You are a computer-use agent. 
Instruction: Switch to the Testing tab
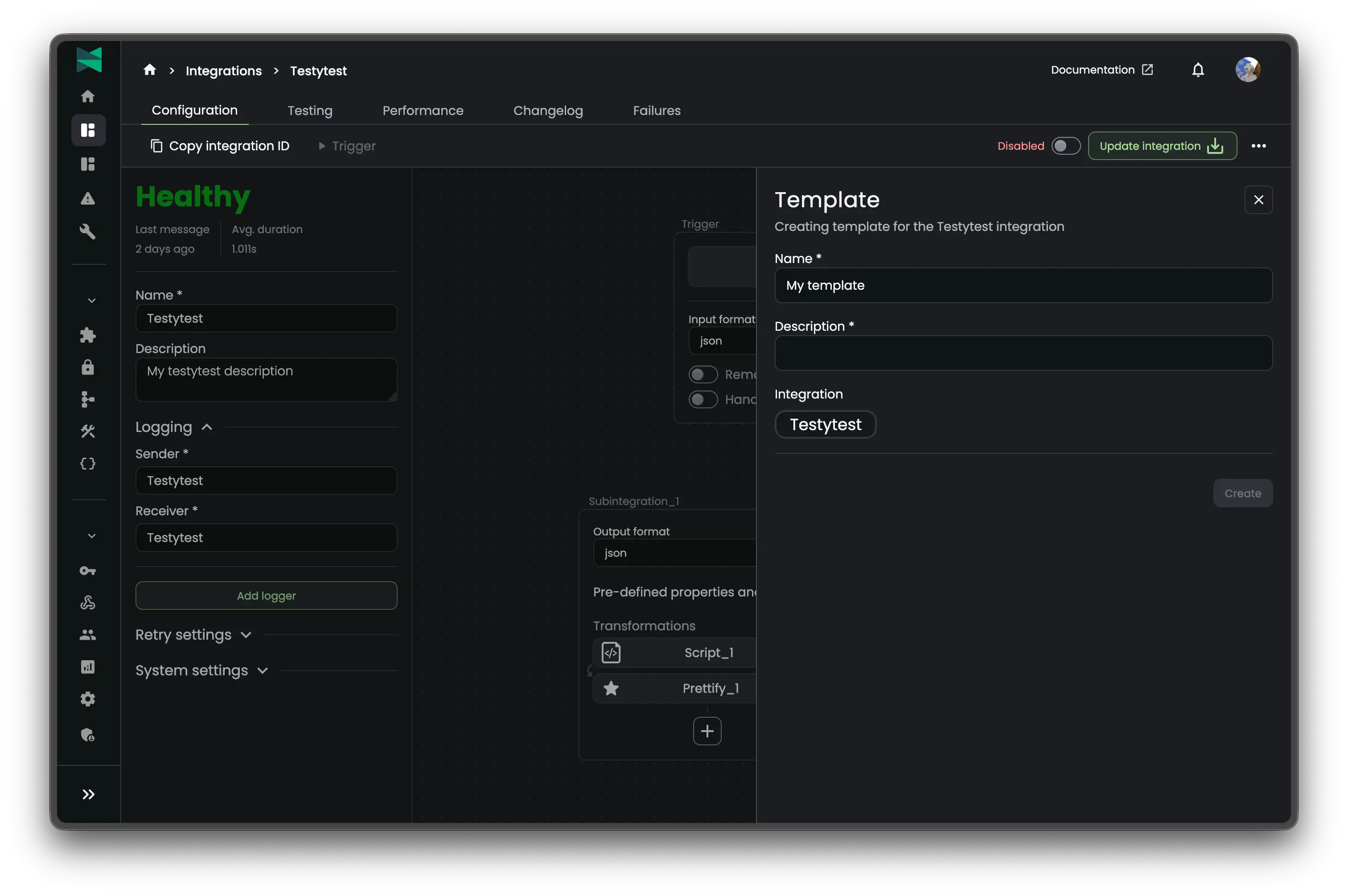pyautogui.click(x=310, y=110)
